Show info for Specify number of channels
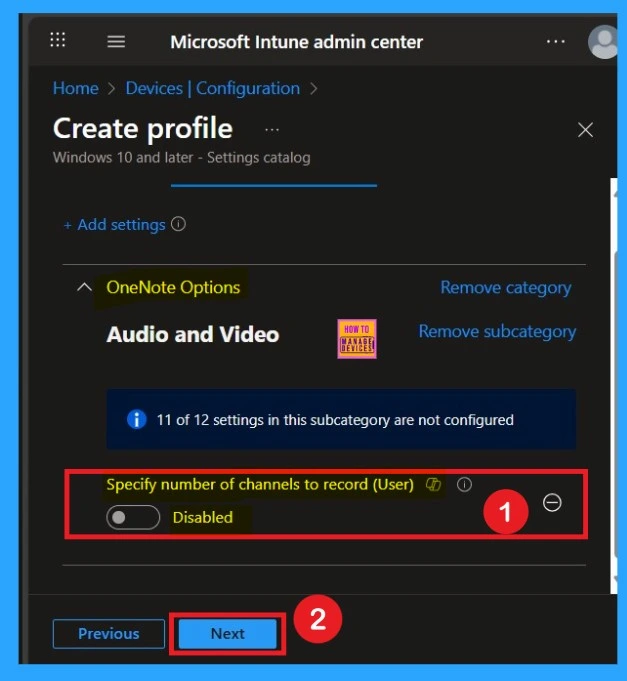 [464, 484]
